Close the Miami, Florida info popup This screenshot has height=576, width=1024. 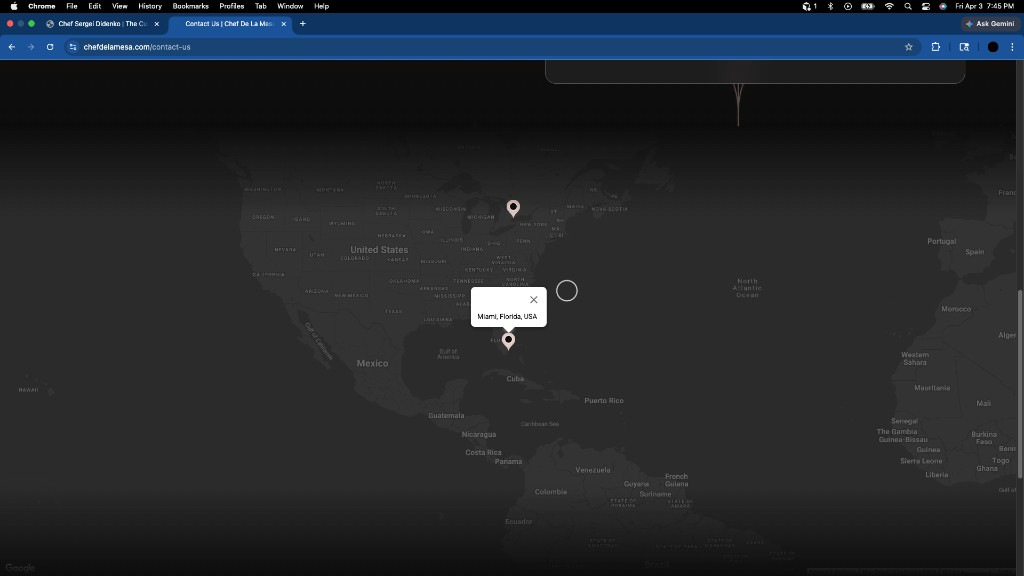533,300
